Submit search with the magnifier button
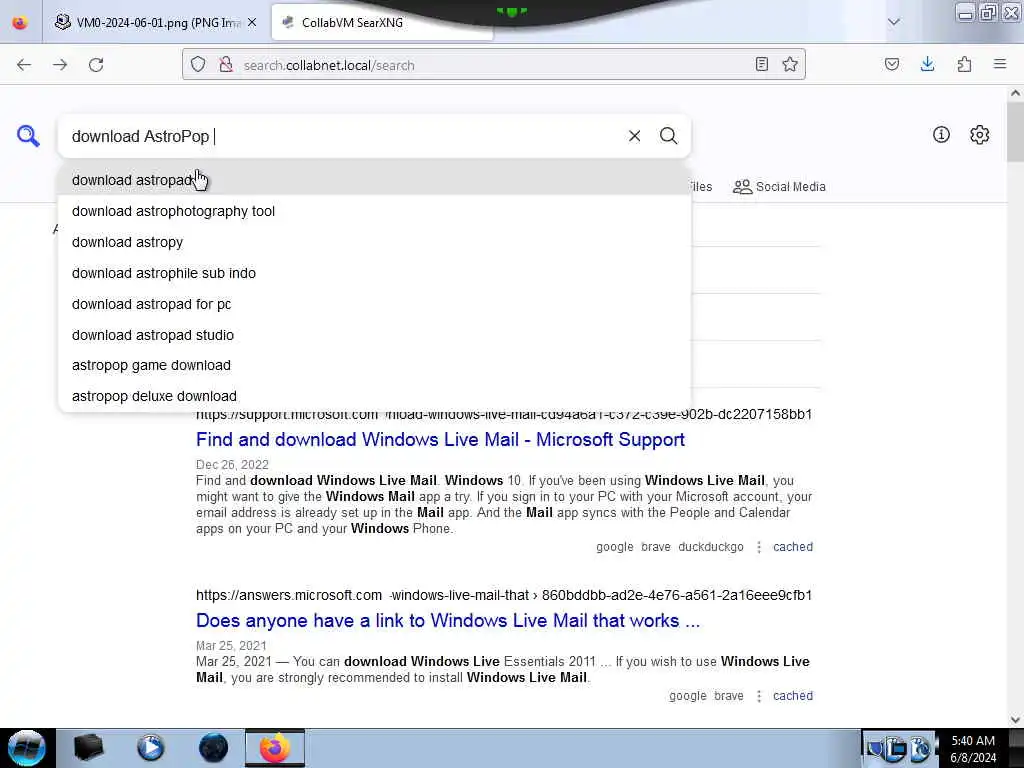1024x768 pixels. point(668,136)
